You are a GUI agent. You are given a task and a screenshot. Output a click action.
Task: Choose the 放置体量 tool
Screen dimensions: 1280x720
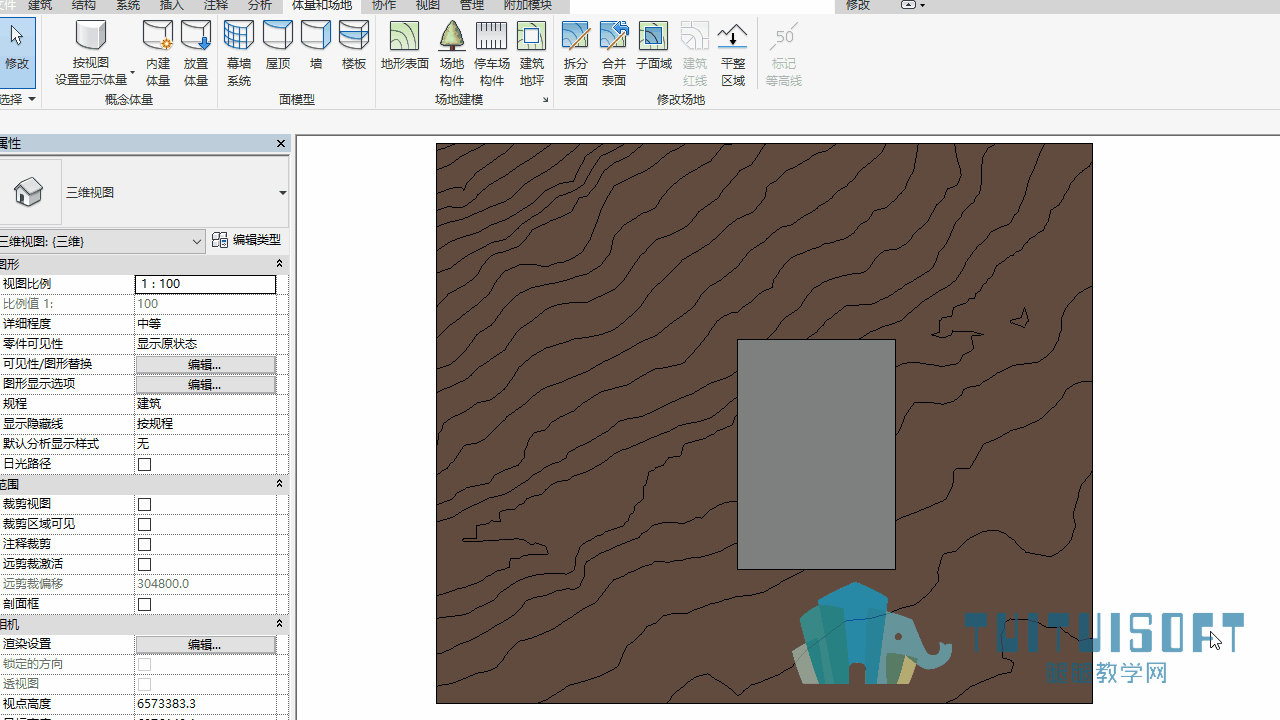coord(196,53)
